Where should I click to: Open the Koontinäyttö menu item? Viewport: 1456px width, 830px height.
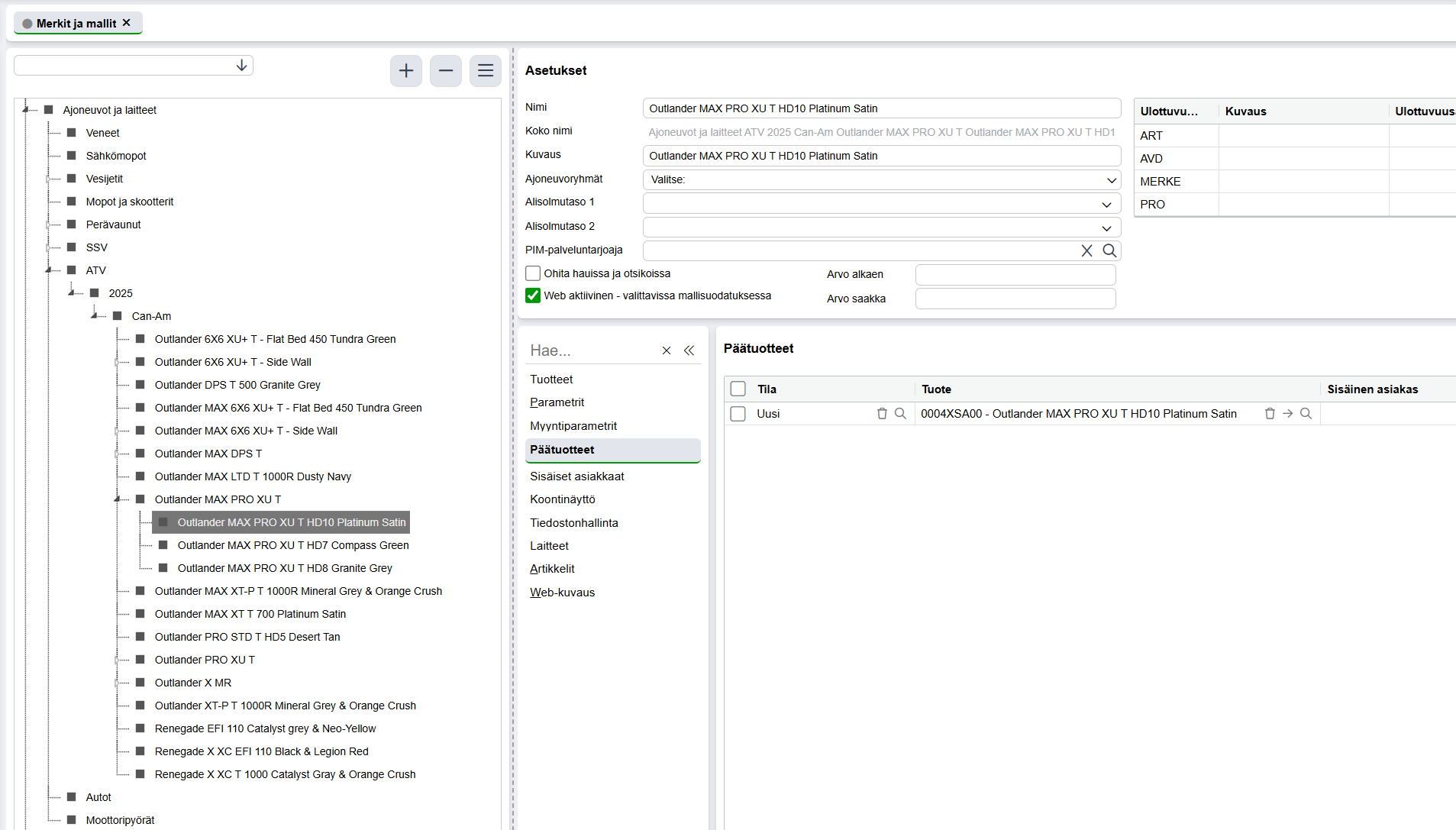(563, 499)
